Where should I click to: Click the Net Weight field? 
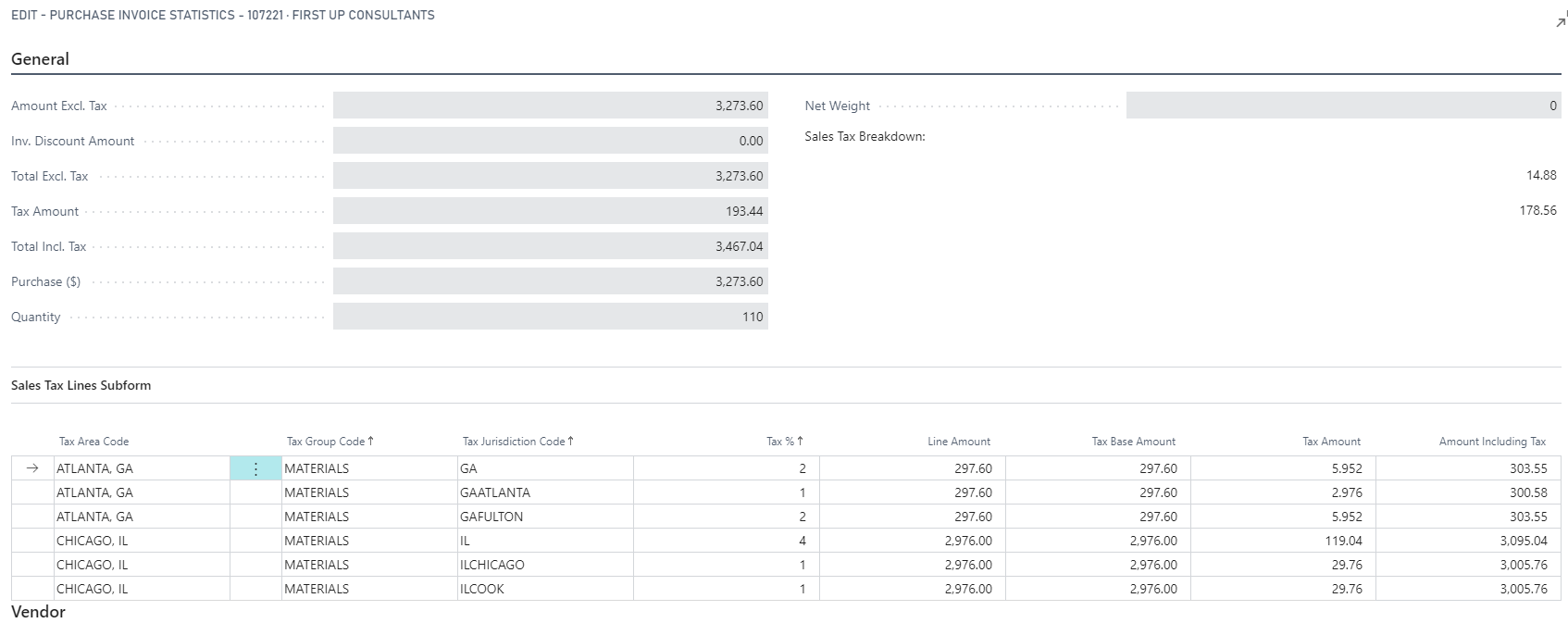[x=1344, y=106]
